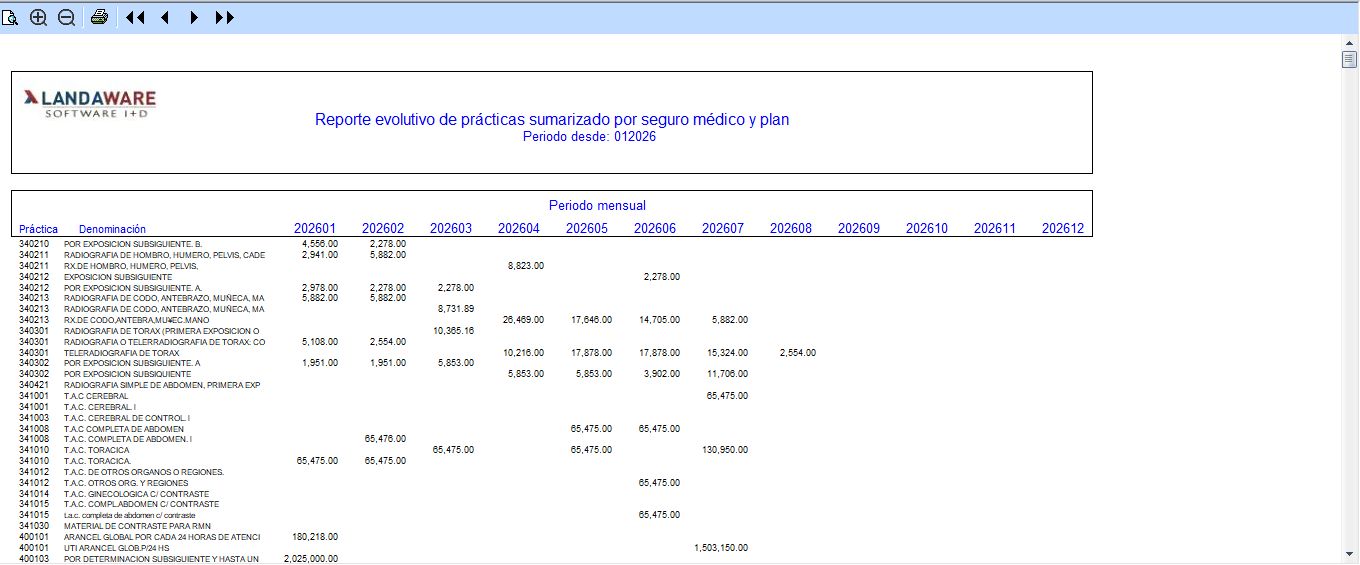Viewport: 1360px width, 565px height.
Task: Click the 'Práctica' column header
Action: click(x=38, y=229)
